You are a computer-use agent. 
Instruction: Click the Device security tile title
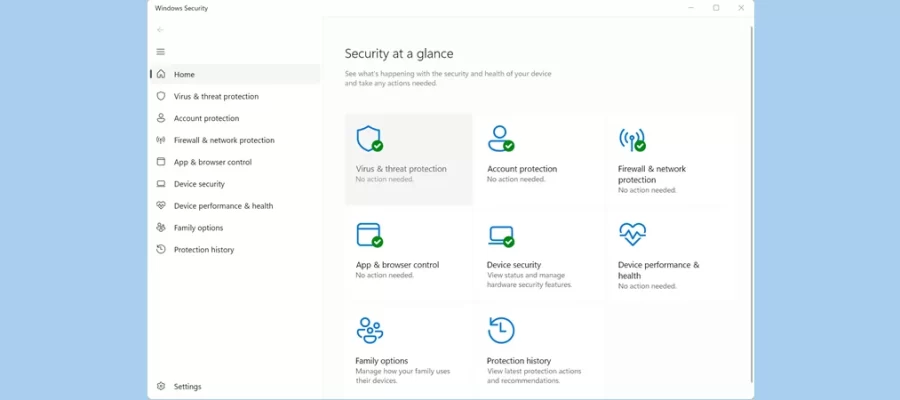(514, 265)
